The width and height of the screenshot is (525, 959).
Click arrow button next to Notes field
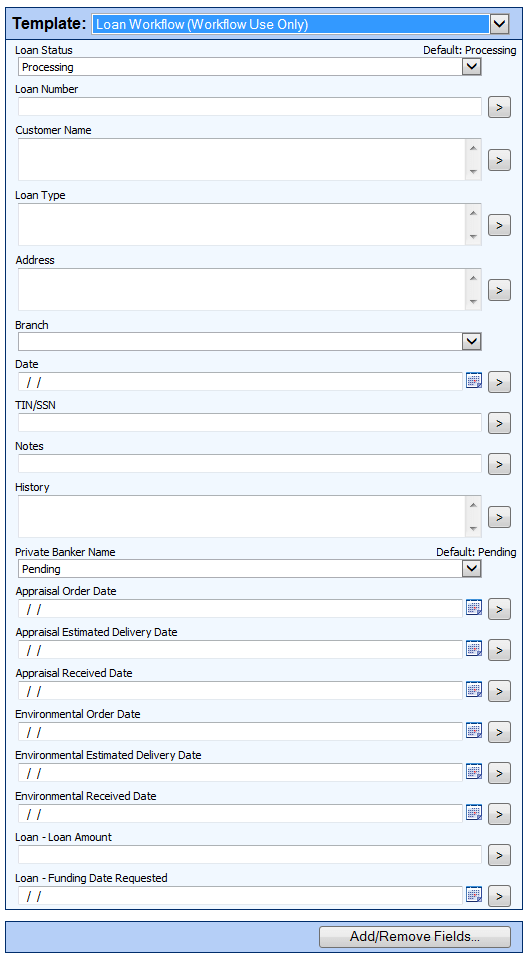click(x=499, y=464)
